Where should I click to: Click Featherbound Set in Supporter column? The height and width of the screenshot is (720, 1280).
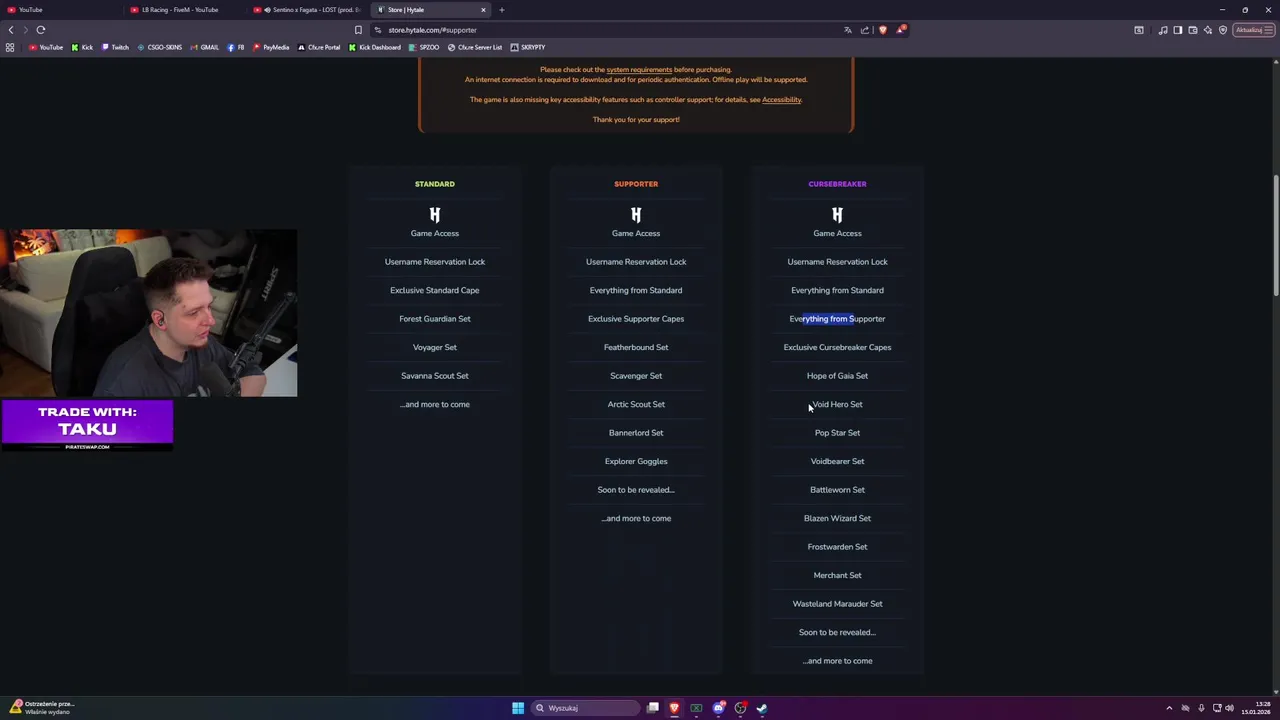pos(636,347)
